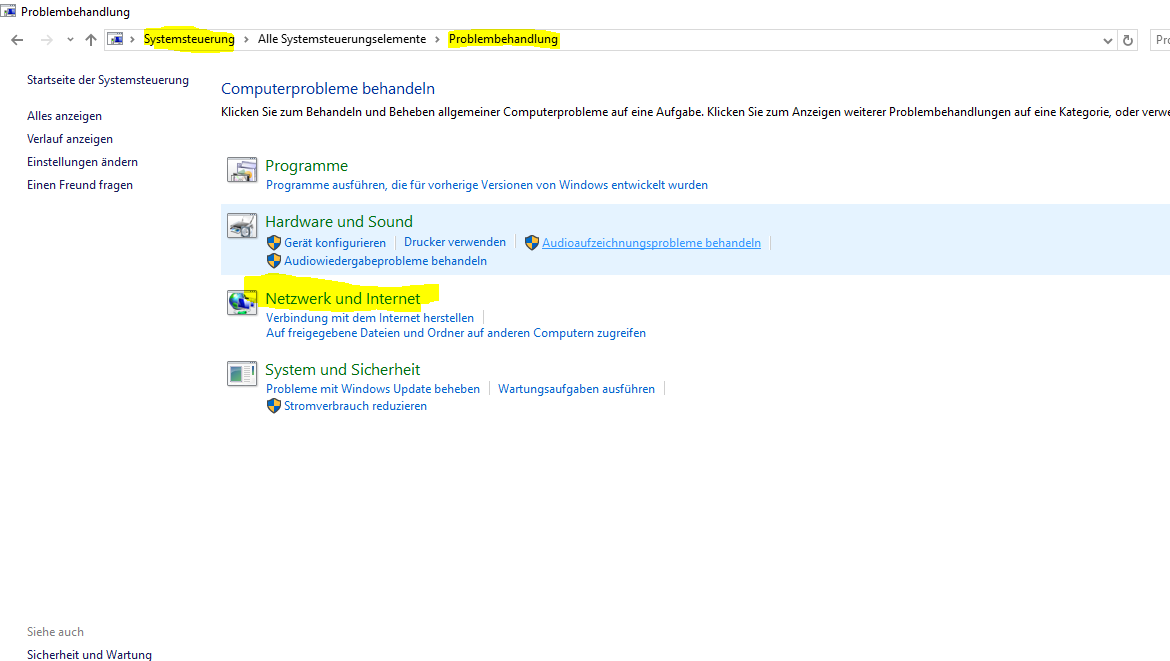Click the Systemsteuerung breadcrumb
The image size is (1170, 661).
189,40
